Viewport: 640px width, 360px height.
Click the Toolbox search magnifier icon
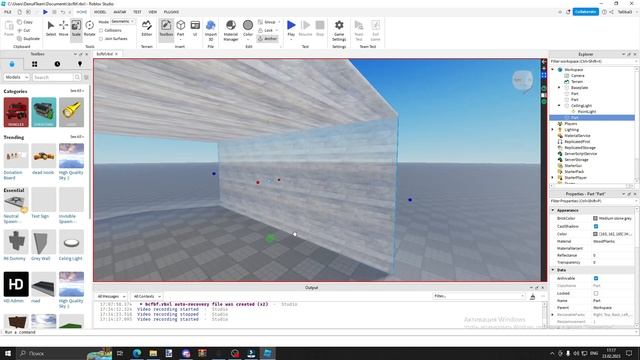[77, 77]
